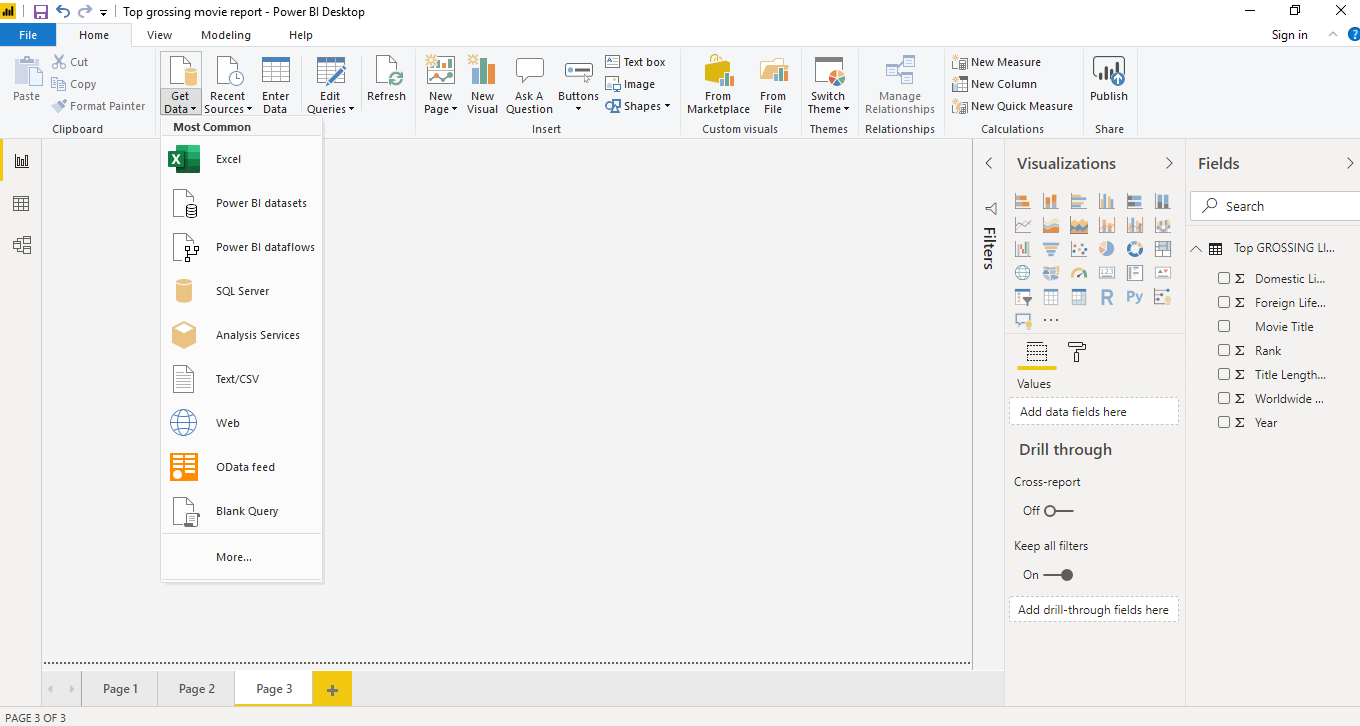The width and height of the screenshot is (1360, 726).
Task: Open Ask A Question from ribbon
Action: coord(529,85)
